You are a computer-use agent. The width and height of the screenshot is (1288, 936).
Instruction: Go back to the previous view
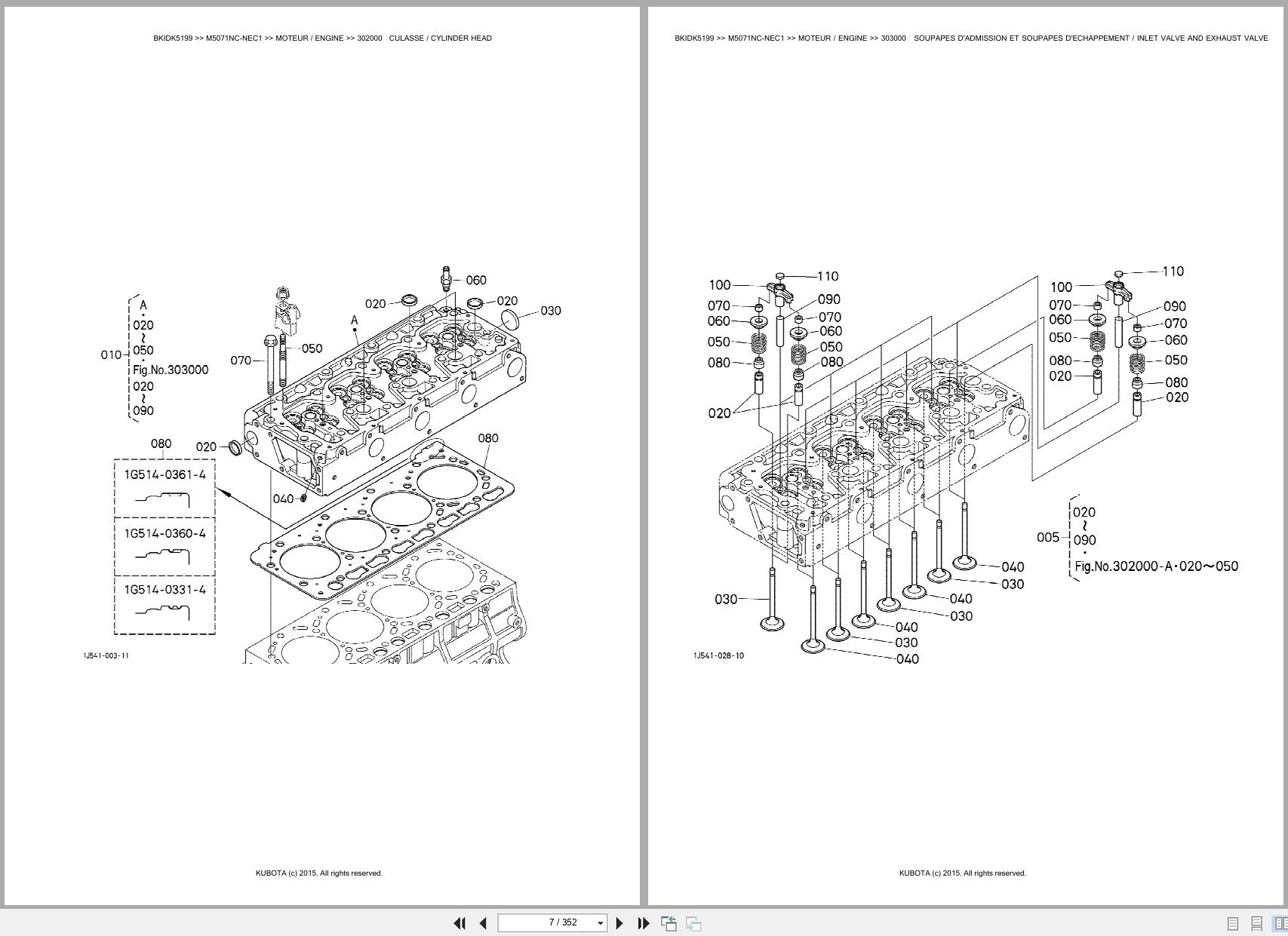(669, 922)
